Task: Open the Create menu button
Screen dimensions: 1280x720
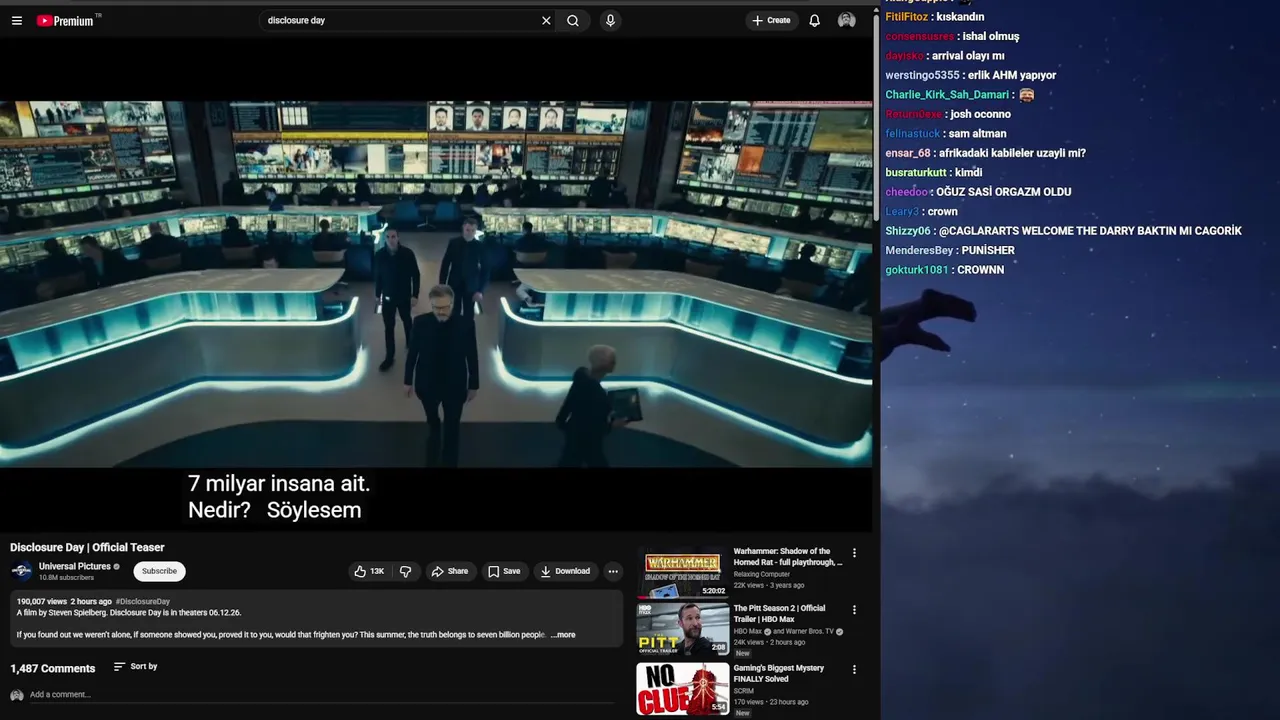Action: [771, 20]
